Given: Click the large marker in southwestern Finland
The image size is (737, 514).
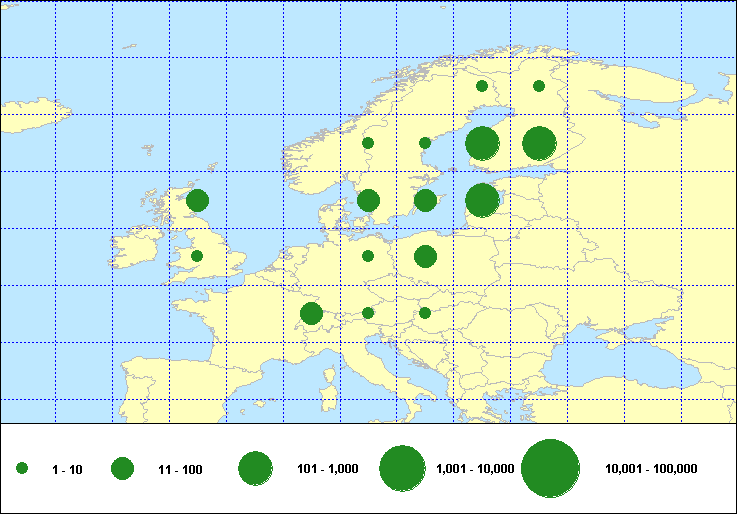Looking at the screenshot, I should [482, 143].
